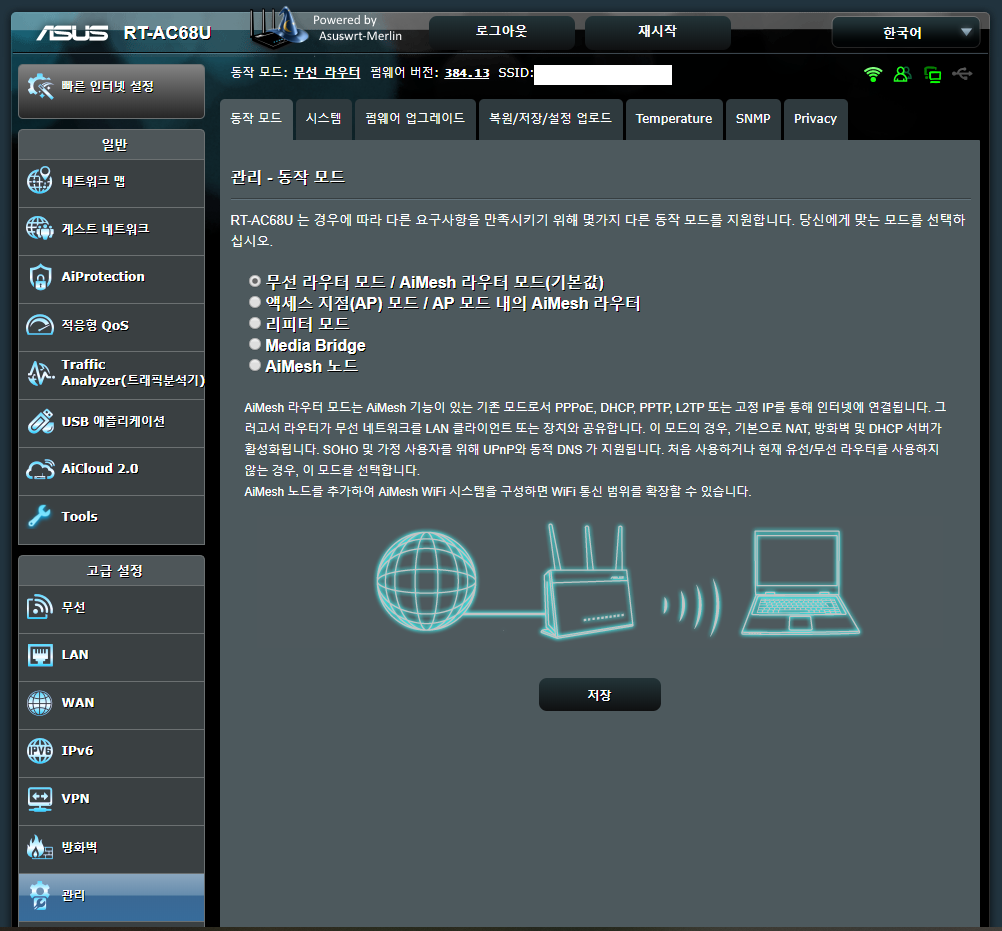Click the green guest users status icon

(x=902, y=75)
